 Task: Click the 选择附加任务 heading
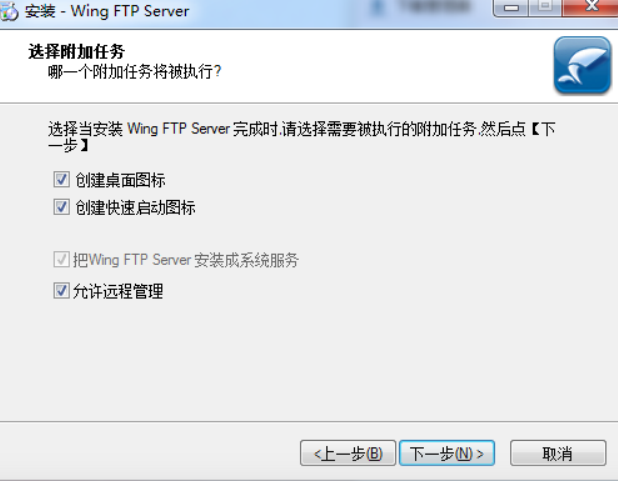point(76,52)
